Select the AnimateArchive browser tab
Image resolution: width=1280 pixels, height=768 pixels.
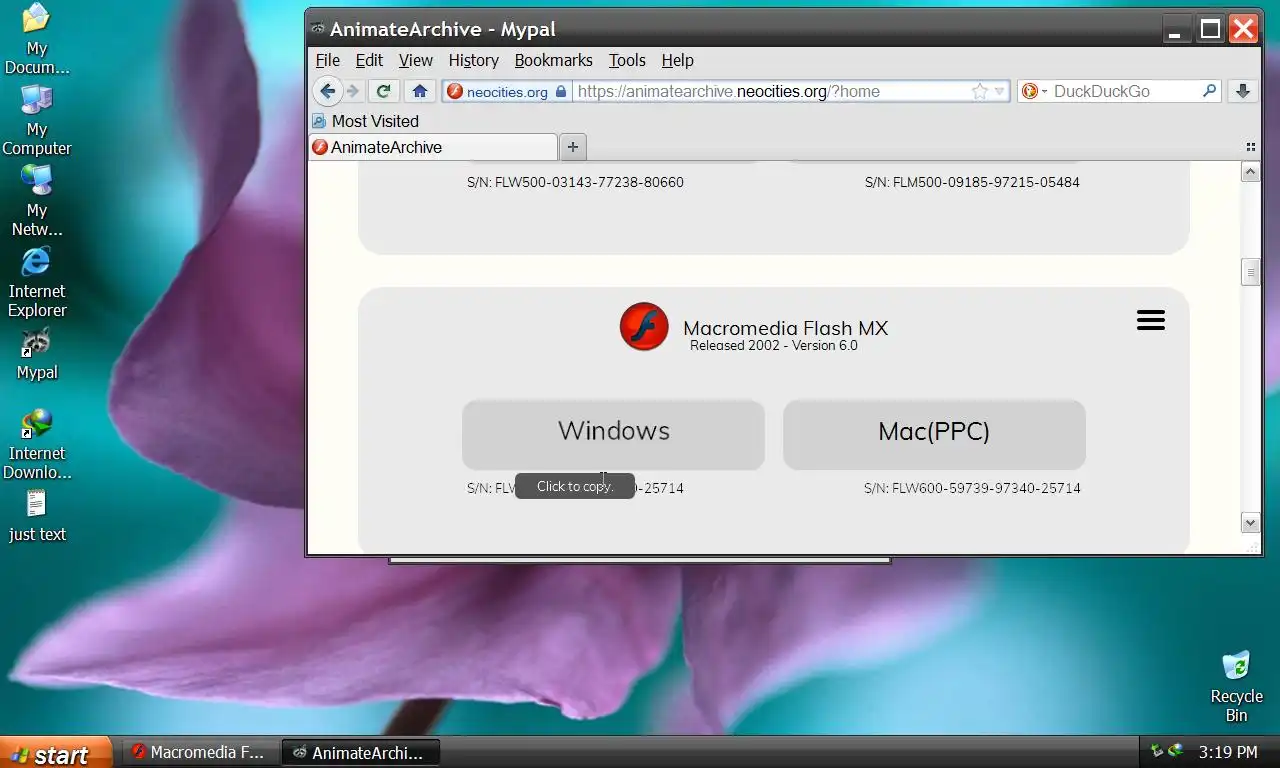click(x=433, y=147)
